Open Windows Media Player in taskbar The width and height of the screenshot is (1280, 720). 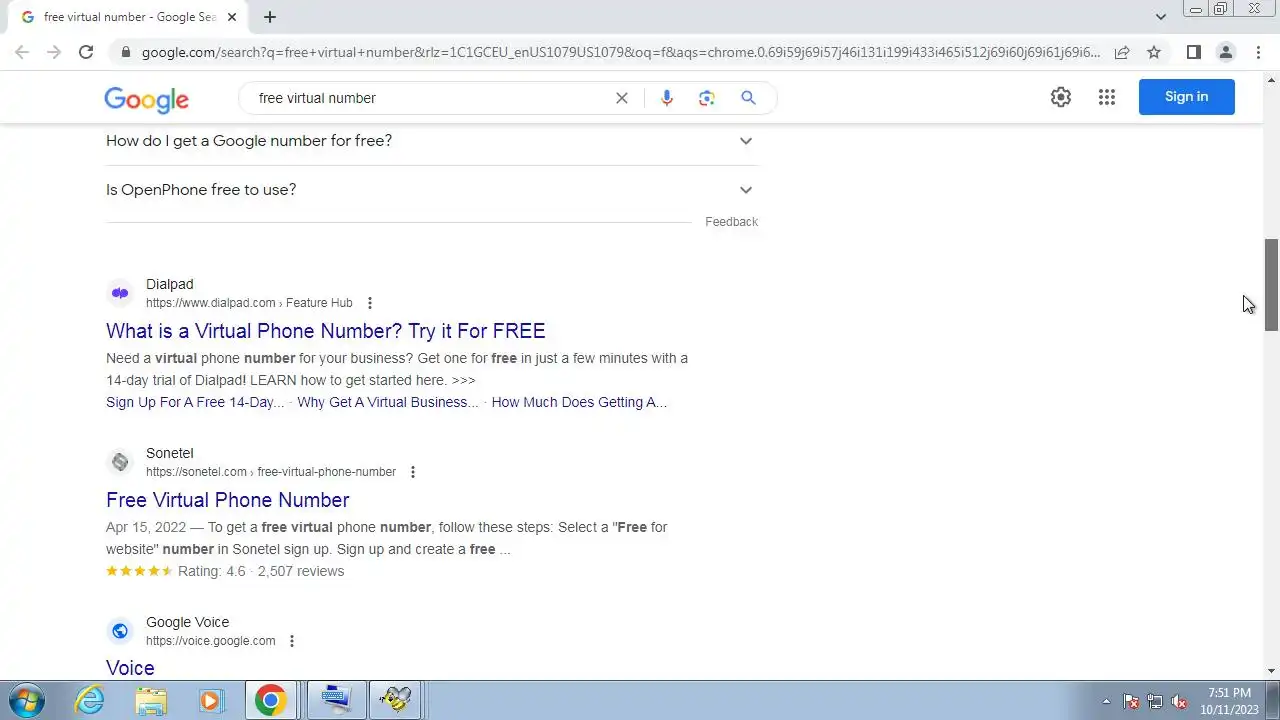pyautogui.click(x=210, y=701)
